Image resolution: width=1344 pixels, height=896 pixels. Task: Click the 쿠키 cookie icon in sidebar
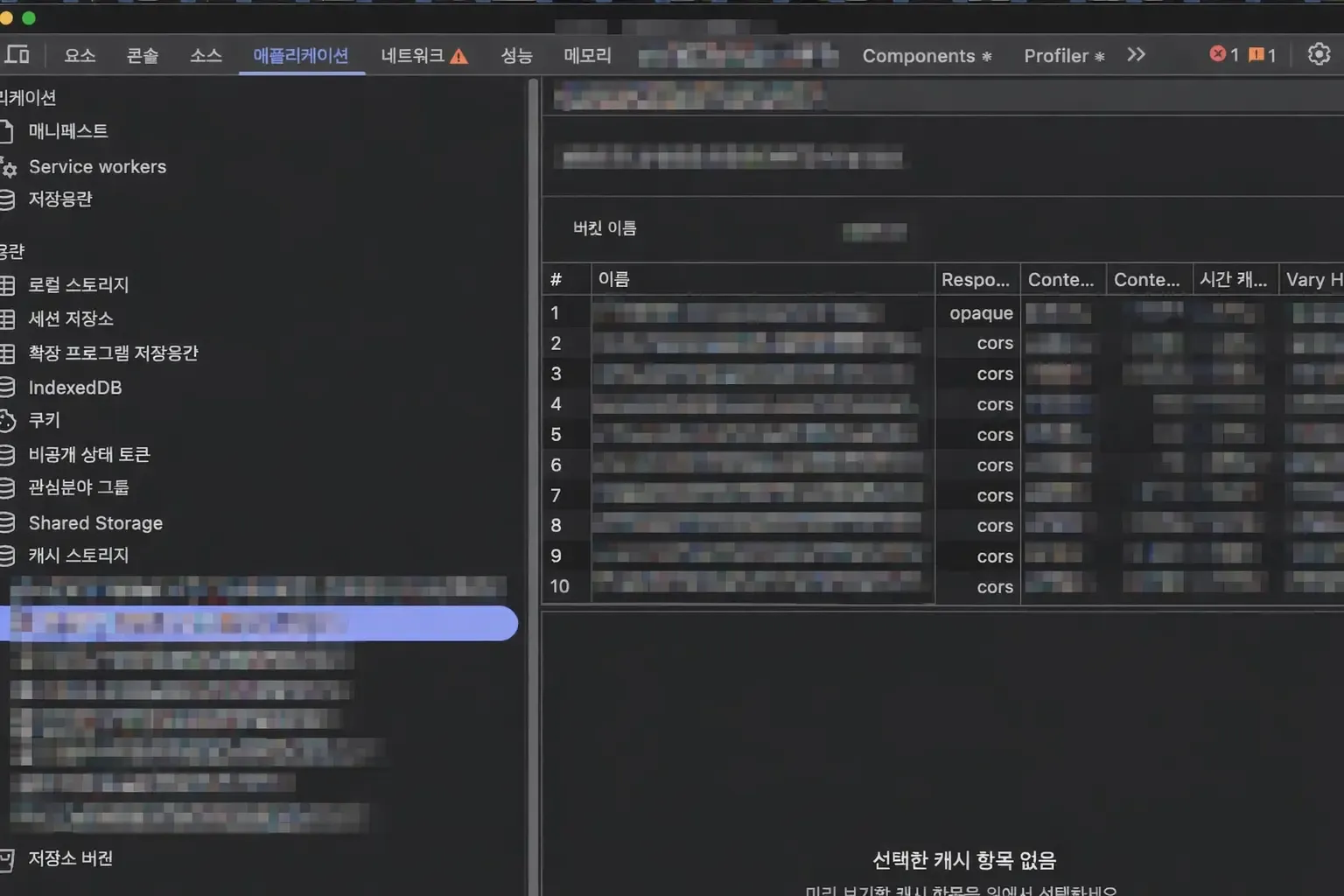pyautogui.click(x=8, y=420)
